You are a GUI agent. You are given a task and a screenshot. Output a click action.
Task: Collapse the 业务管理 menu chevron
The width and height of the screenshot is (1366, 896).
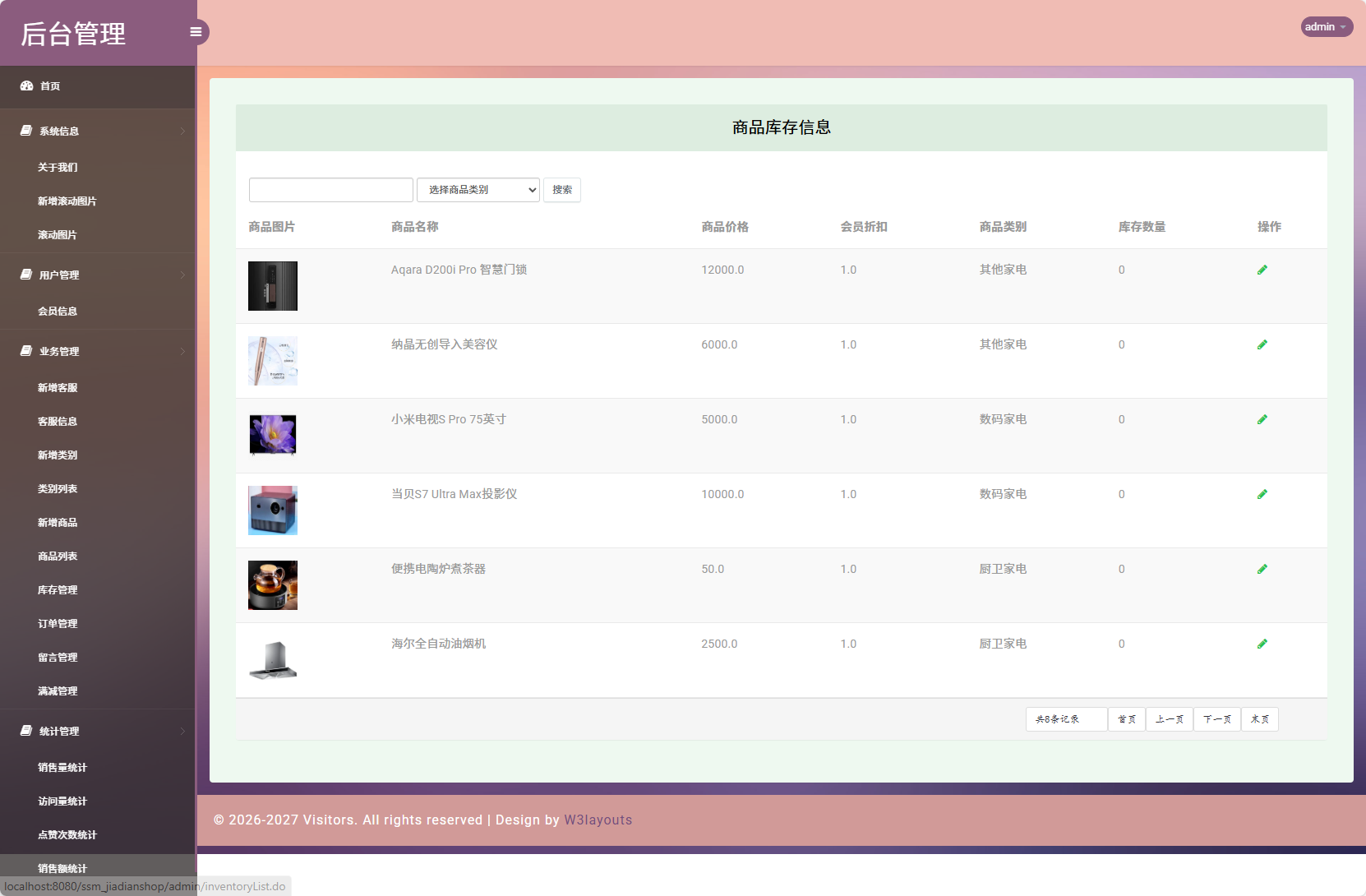[x=182, y=352]
